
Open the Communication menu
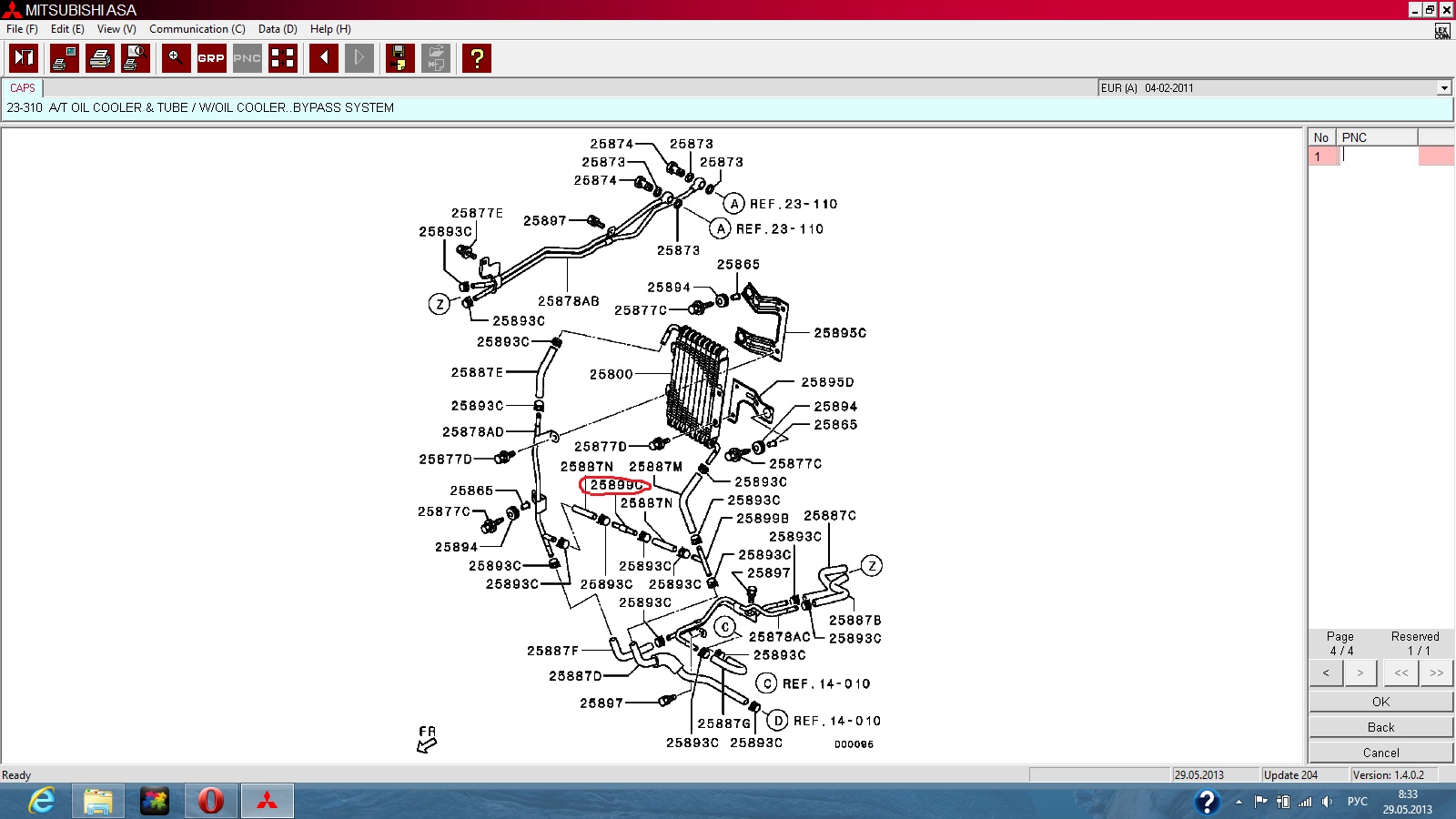(x=197, y=29)
